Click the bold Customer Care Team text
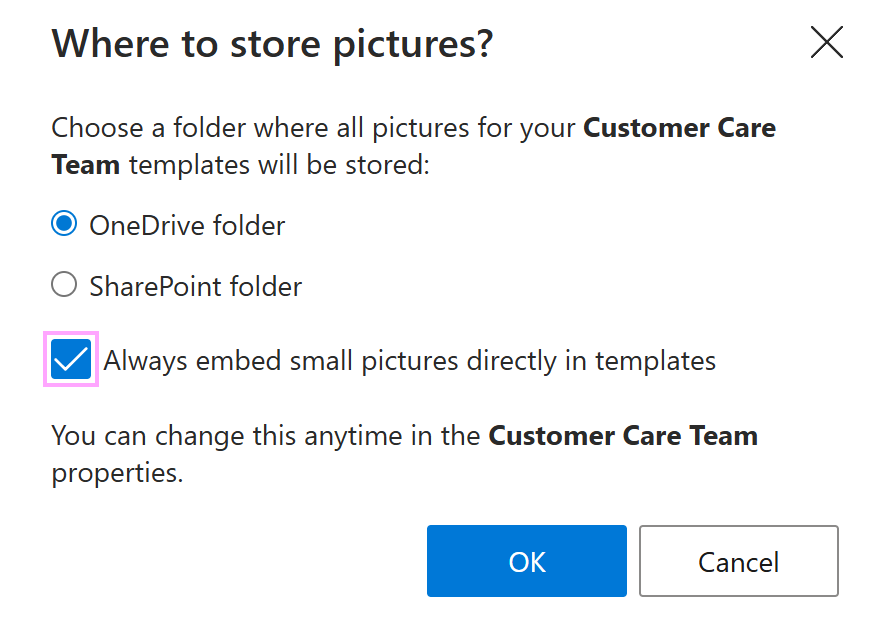The width and height of the screenshot is (890, 620). [x=679, y=128]
